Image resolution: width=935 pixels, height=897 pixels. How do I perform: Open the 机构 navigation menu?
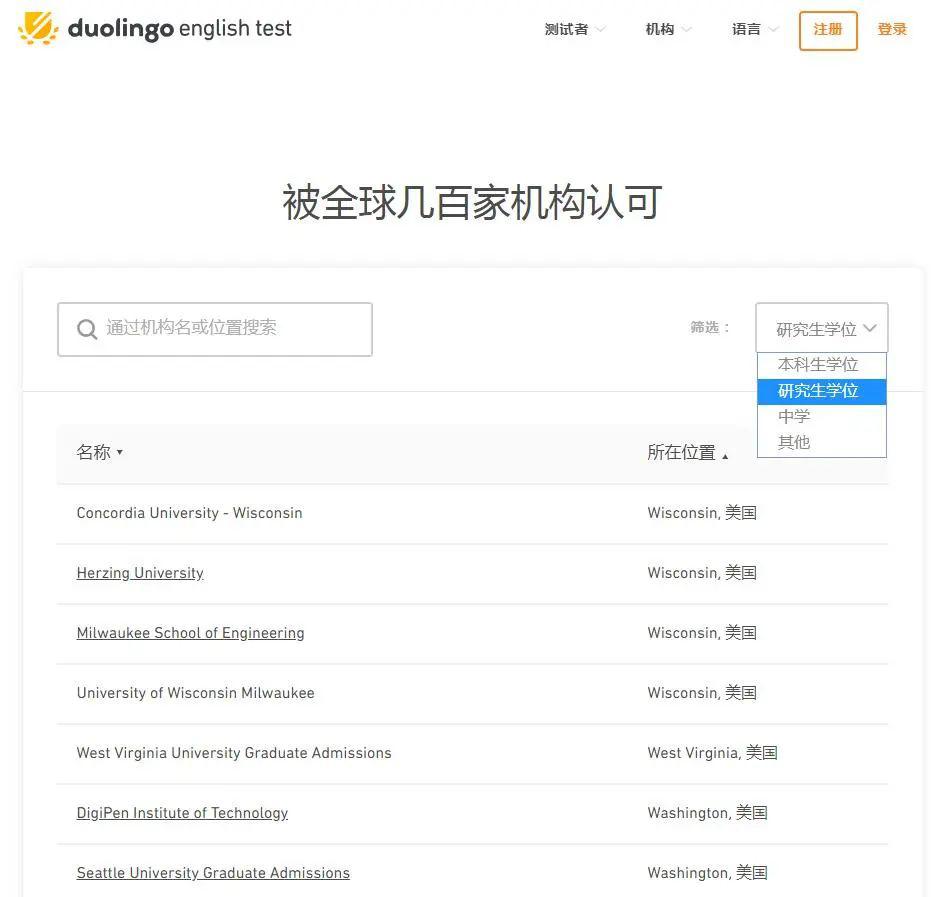(x=668, y=29)
